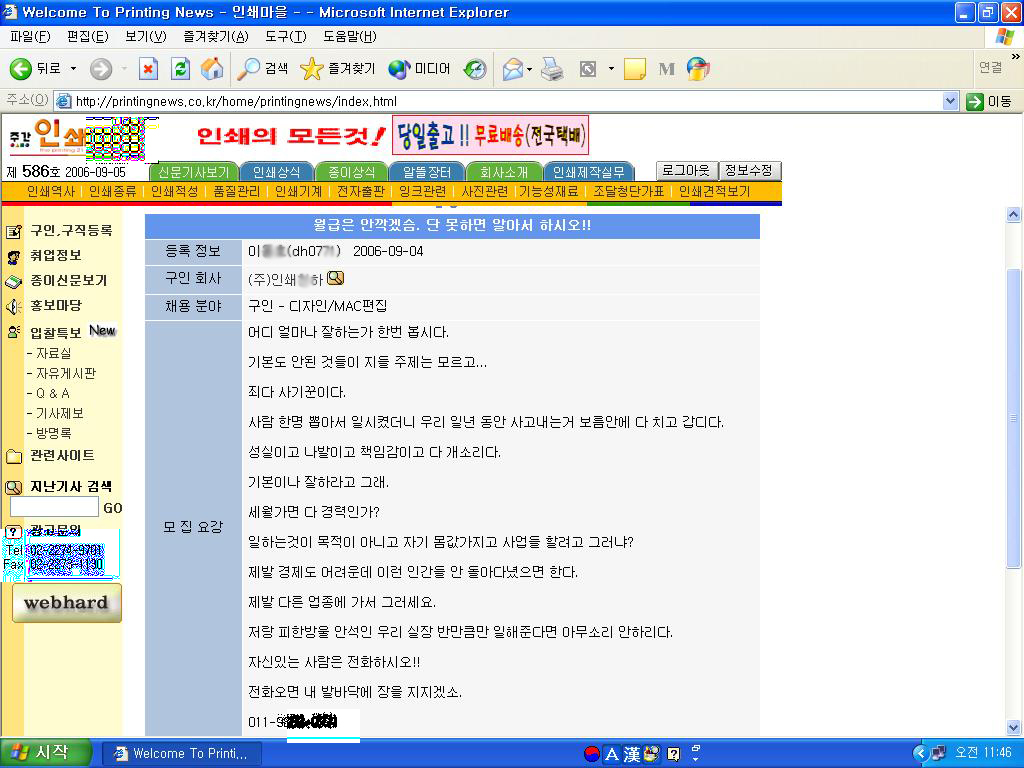Click the 로그아웃 button
Image resolution: width=1024 pixels, height=768 pixels.
(x=685, y=171)
